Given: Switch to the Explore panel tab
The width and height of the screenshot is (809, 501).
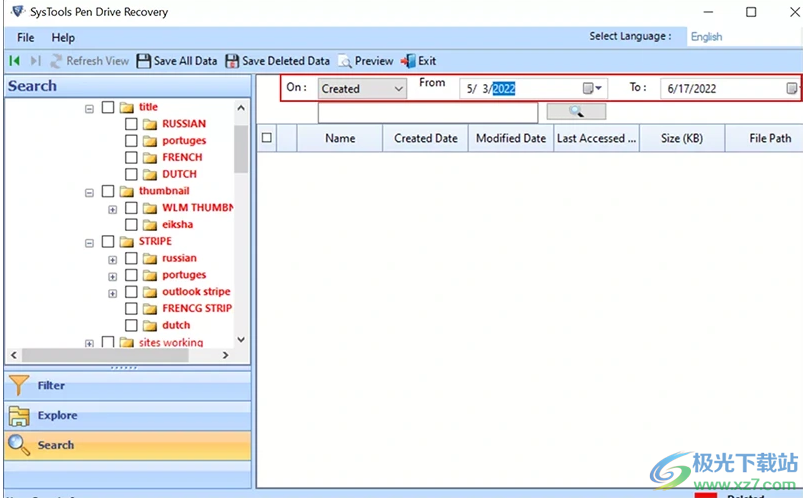Looking at the screenshot, I should pos(127,416).
